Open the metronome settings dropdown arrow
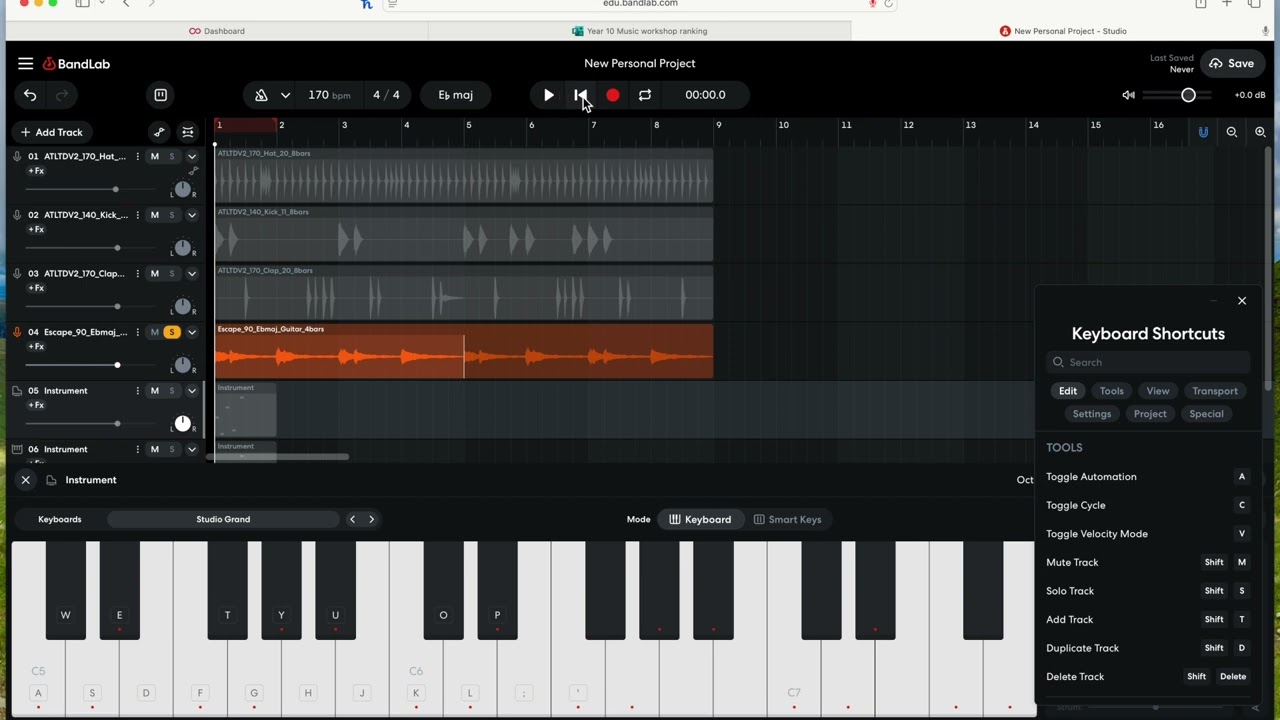The image size is (1280, 720). click(285, 95)
